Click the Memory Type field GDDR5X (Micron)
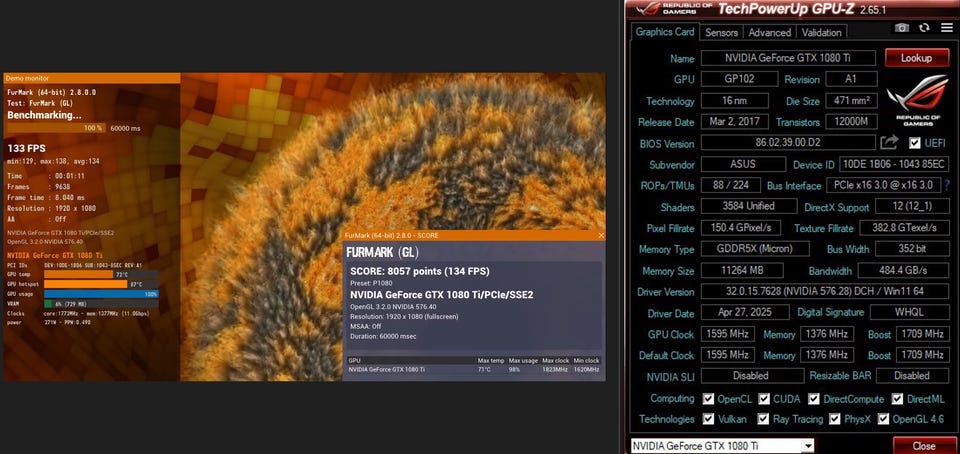960x454 pixels. click(x=755, y=249)
